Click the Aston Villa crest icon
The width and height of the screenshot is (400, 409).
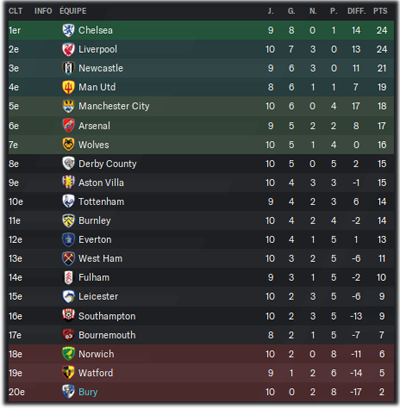[68, 183]
